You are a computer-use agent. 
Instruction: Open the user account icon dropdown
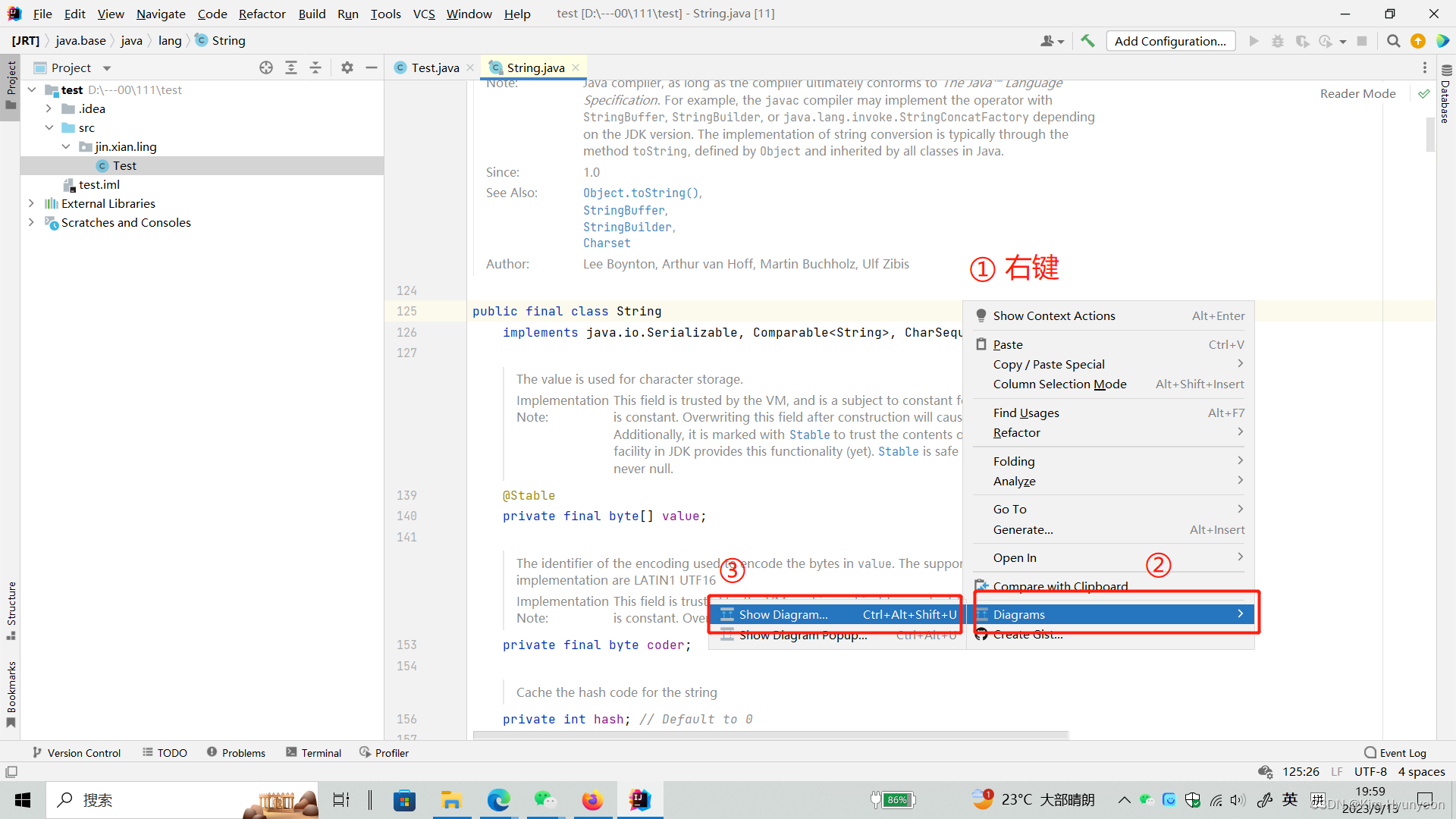click(x=1052, y=41)
